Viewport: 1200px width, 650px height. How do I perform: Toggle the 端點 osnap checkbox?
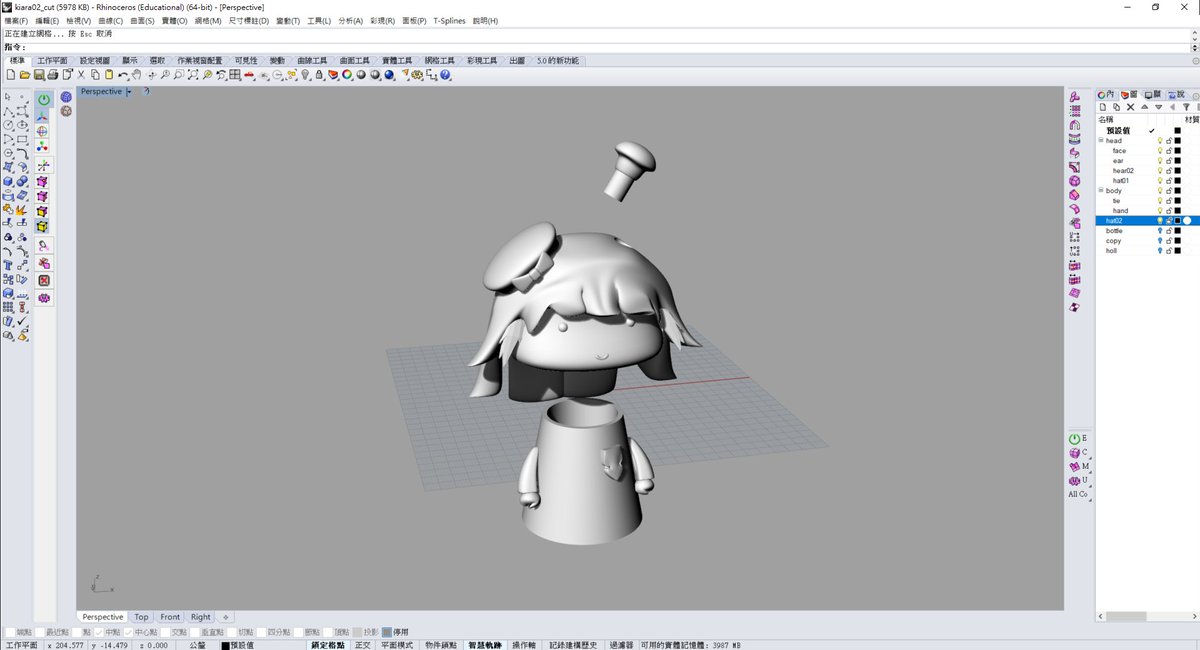click(11, 632)
